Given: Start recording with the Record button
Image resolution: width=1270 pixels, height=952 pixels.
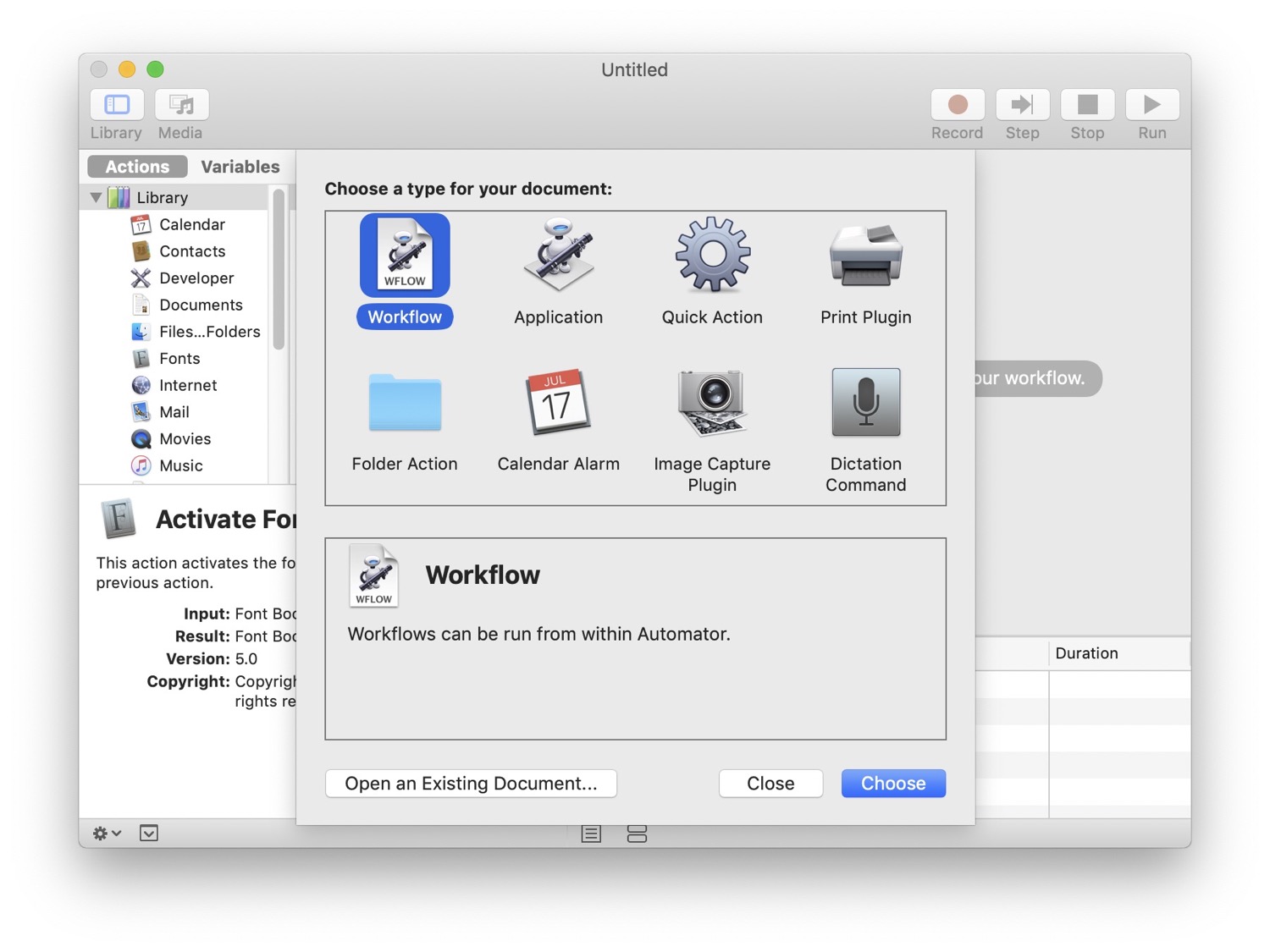Looking at the screenshot, I should click(x=958, y=105).
